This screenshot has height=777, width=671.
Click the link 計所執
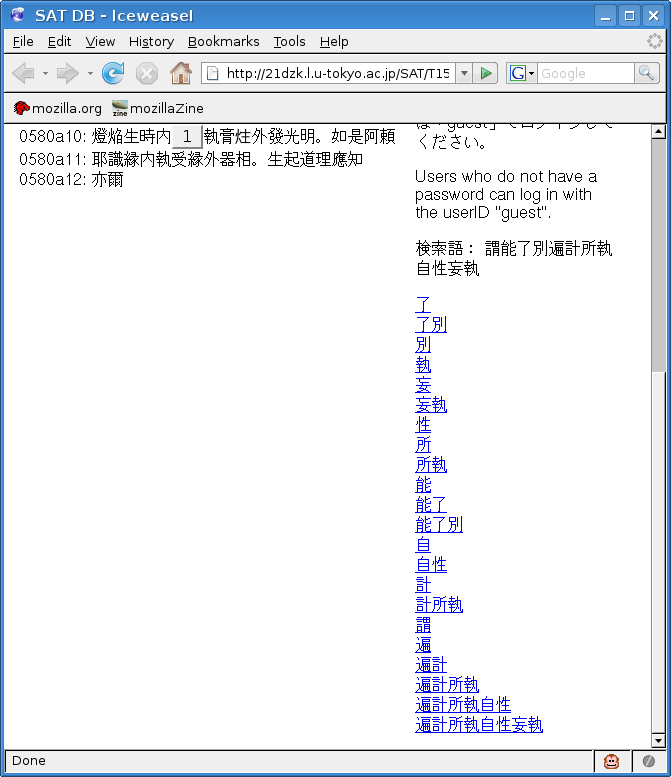(x=439, y=605)
